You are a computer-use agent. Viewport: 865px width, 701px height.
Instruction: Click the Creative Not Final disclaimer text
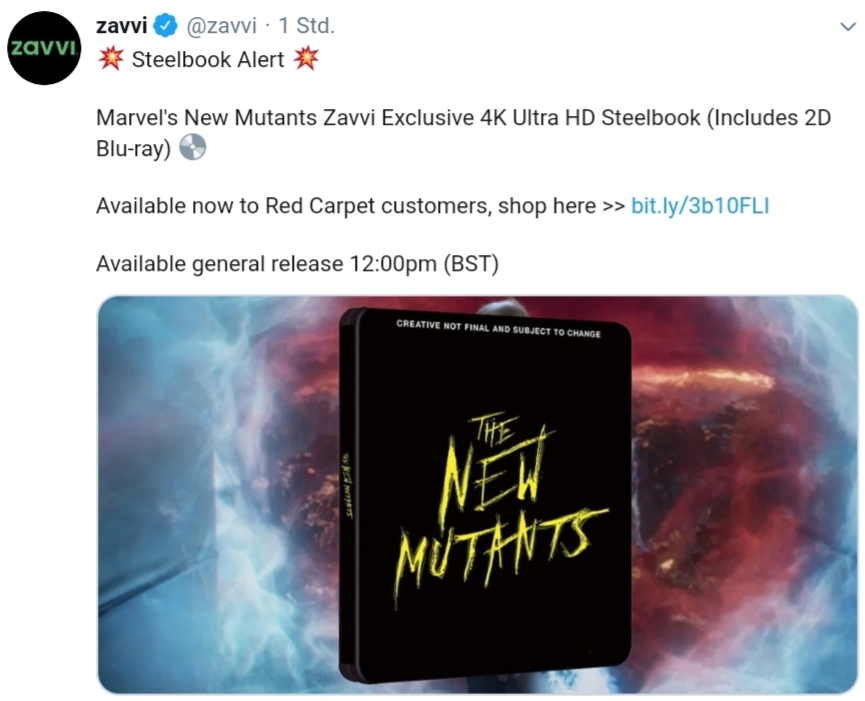[498, 328]
